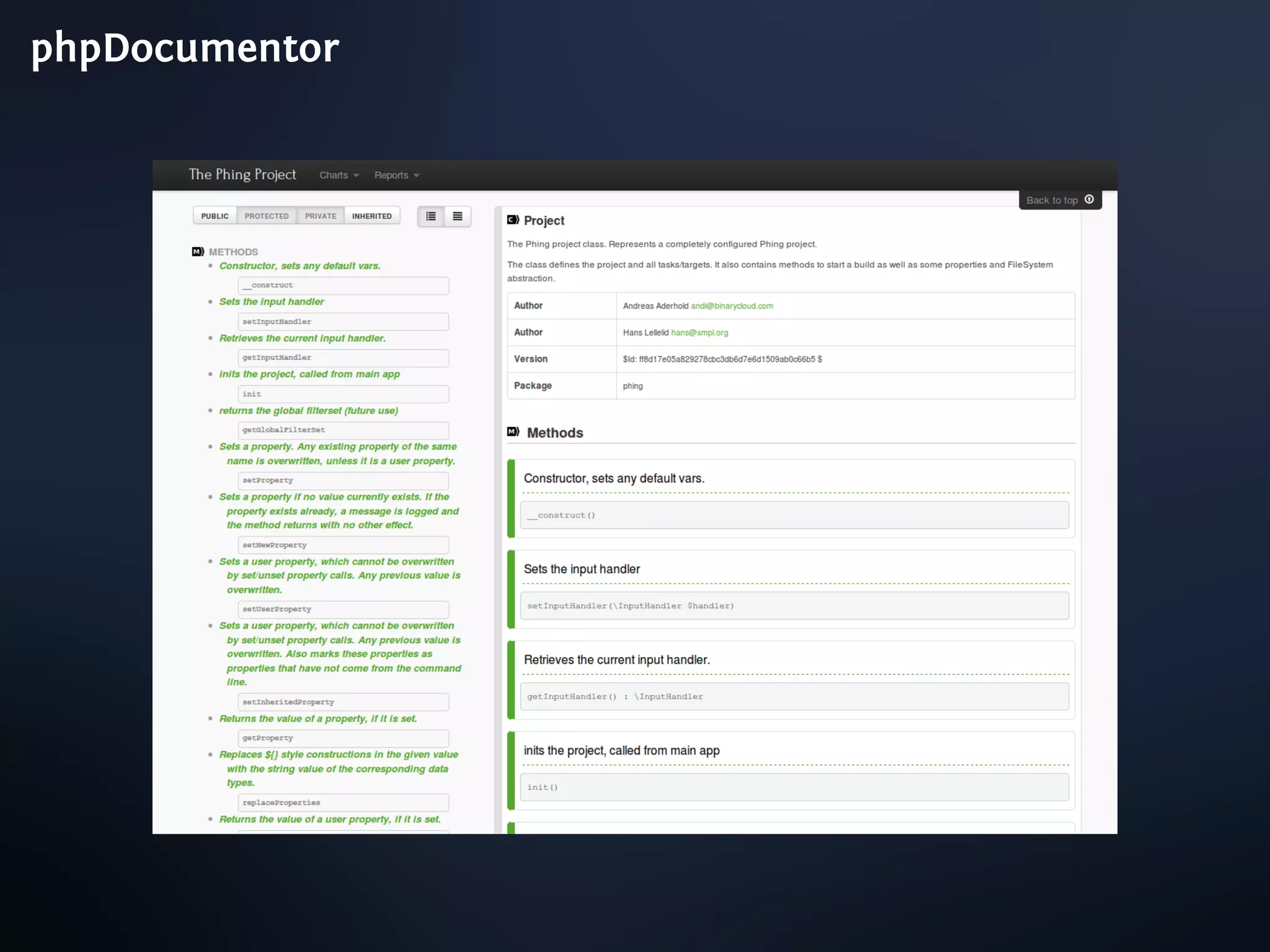Select the getProperty sidebar code box
Viewport: 1270px width, 952px height.
click(344, 738)
